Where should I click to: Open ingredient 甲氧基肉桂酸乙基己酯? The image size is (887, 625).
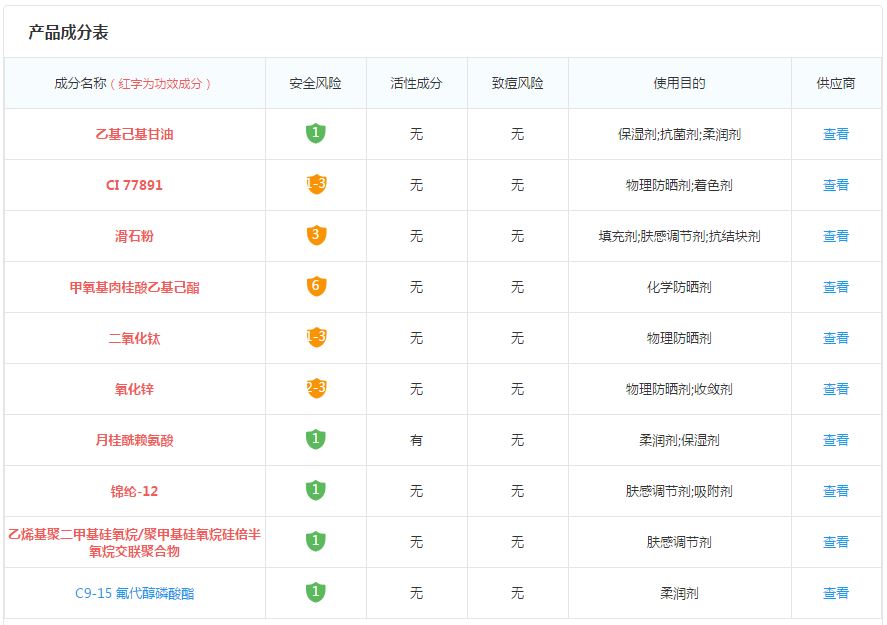pyautogui.click(x=134, y=287)
